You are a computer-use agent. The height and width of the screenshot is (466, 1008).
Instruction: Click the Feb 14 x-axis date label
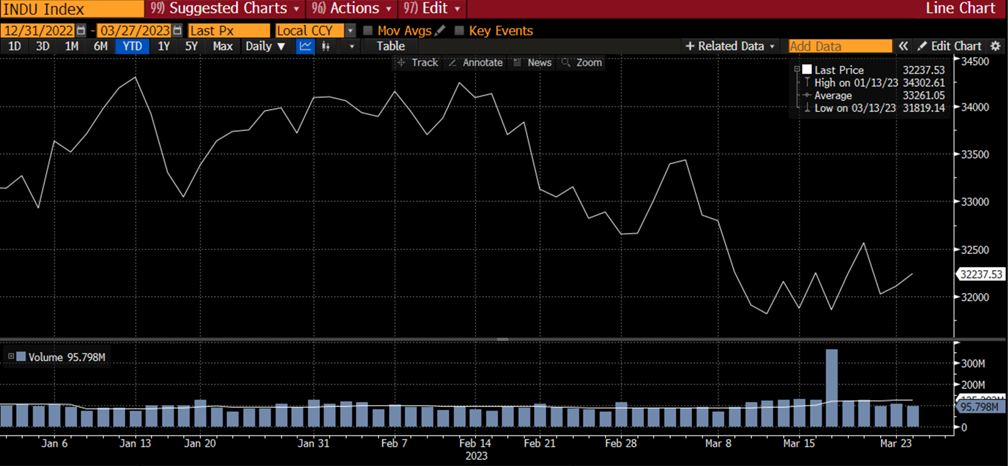(x=476, y=444)
